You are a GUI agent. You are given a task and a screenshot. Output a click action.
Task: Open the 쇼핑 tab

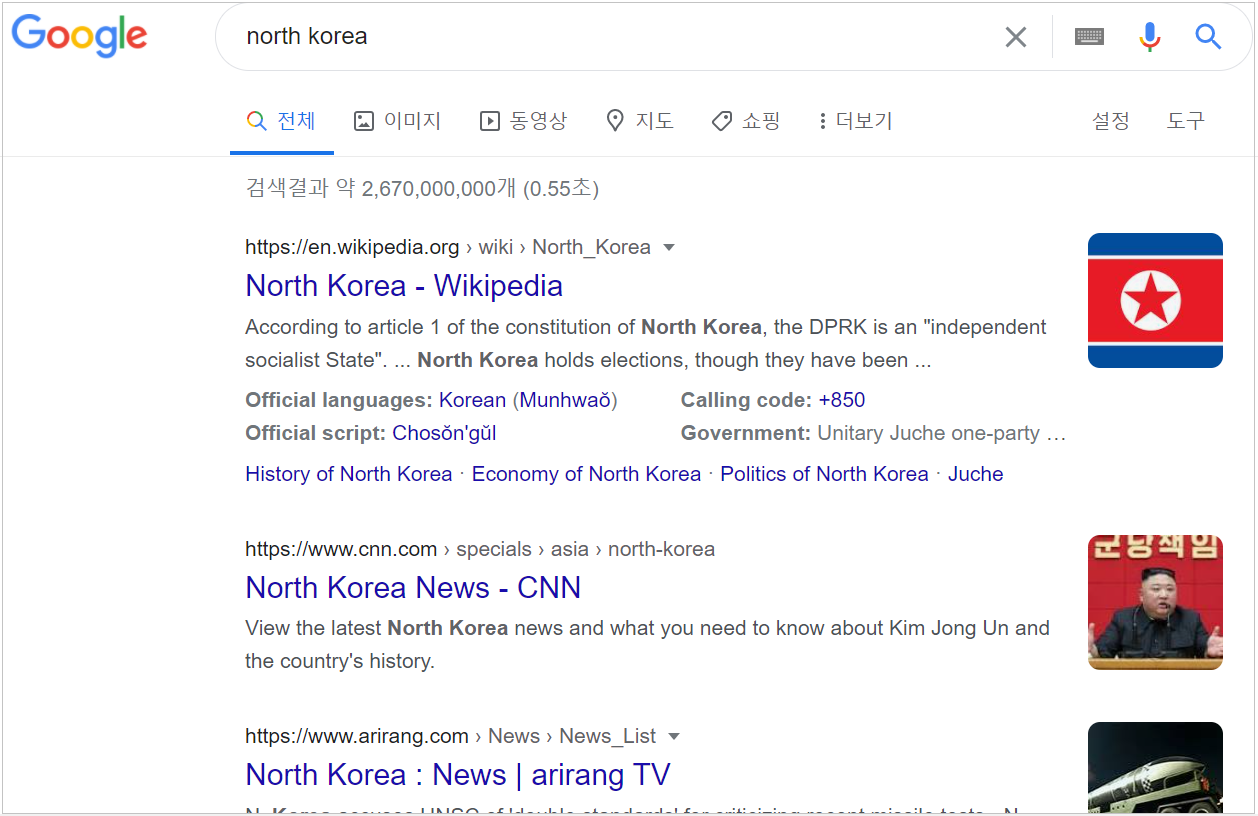pyautogui.click(x=745, y=121)
